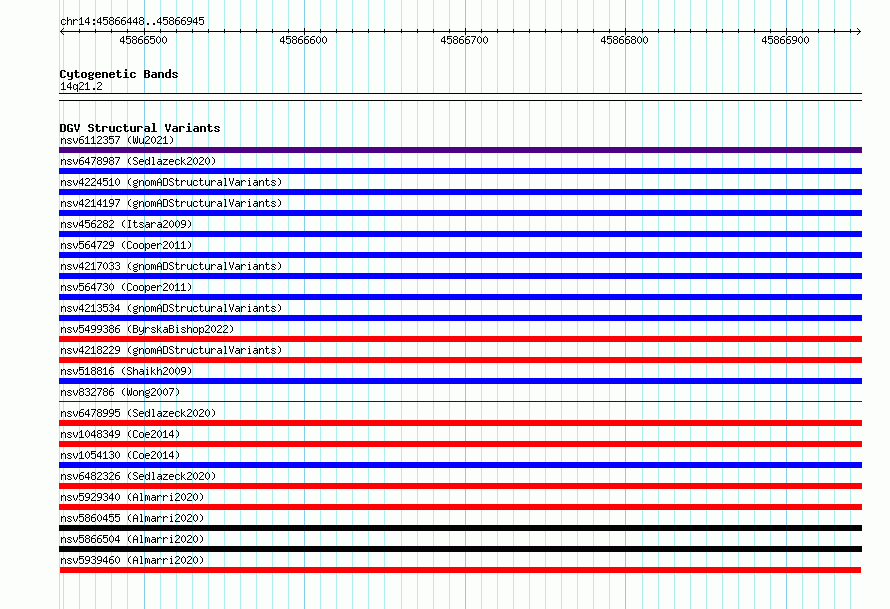Screen dimensions: 890x609
Task: Click nsv1054130 (Coe2014) variant label
Action: [120, 455]
